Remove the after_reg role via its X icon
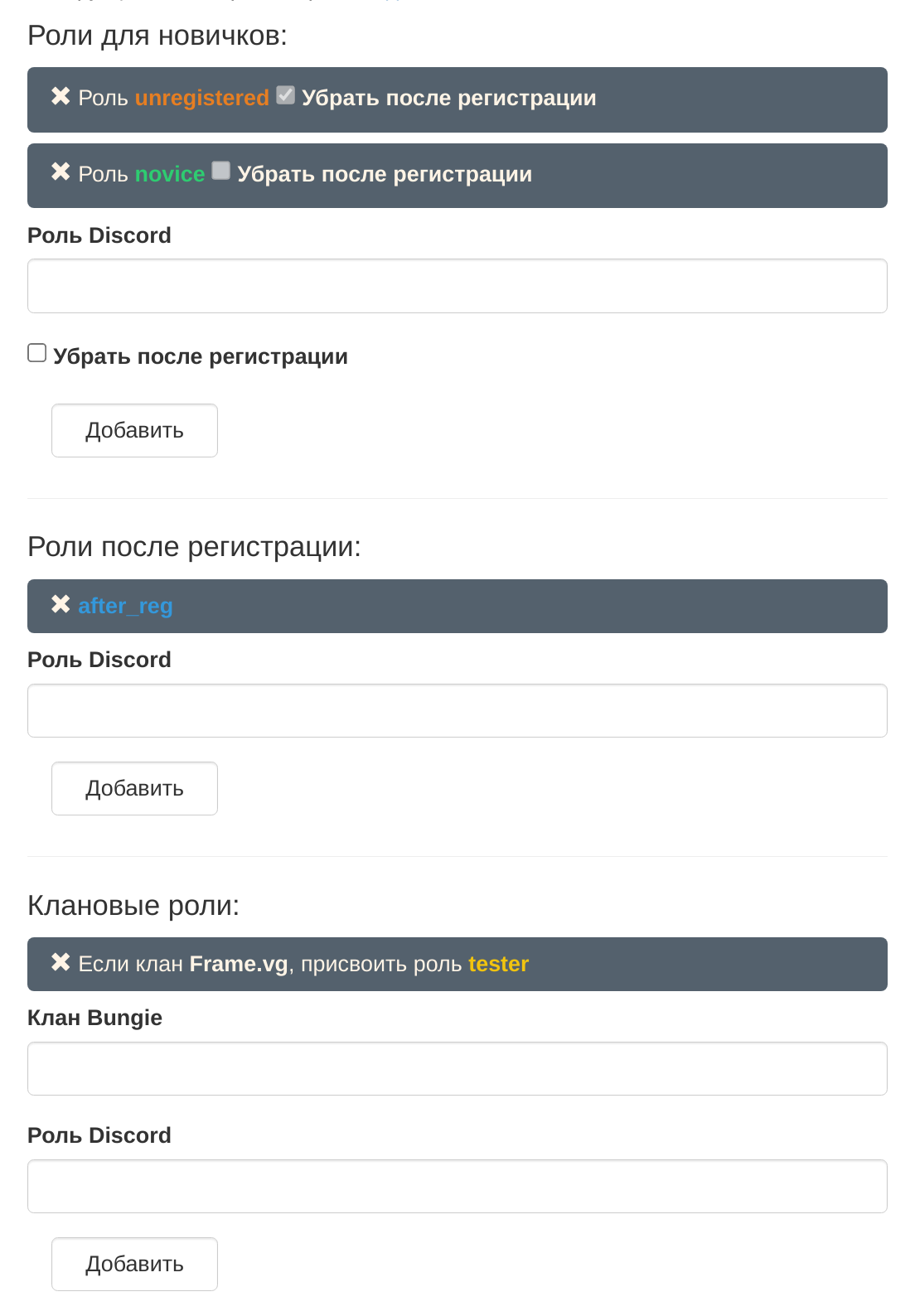 click(x=61, y=604)
